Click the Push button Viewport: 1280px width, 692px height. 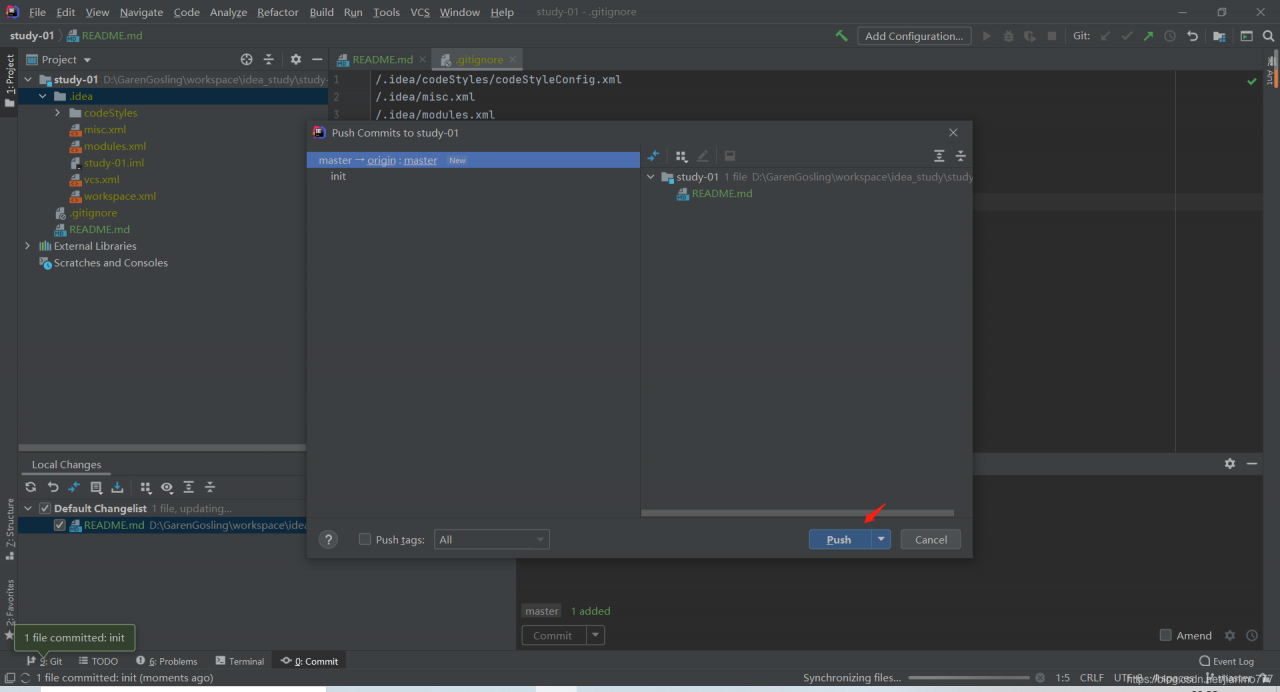pos(840,539)
